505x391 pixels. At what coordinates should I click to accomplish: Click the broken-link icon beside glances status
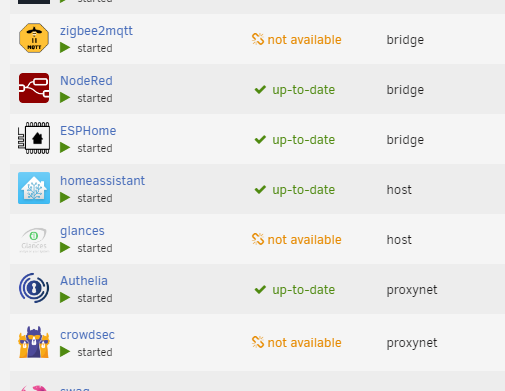258,239
